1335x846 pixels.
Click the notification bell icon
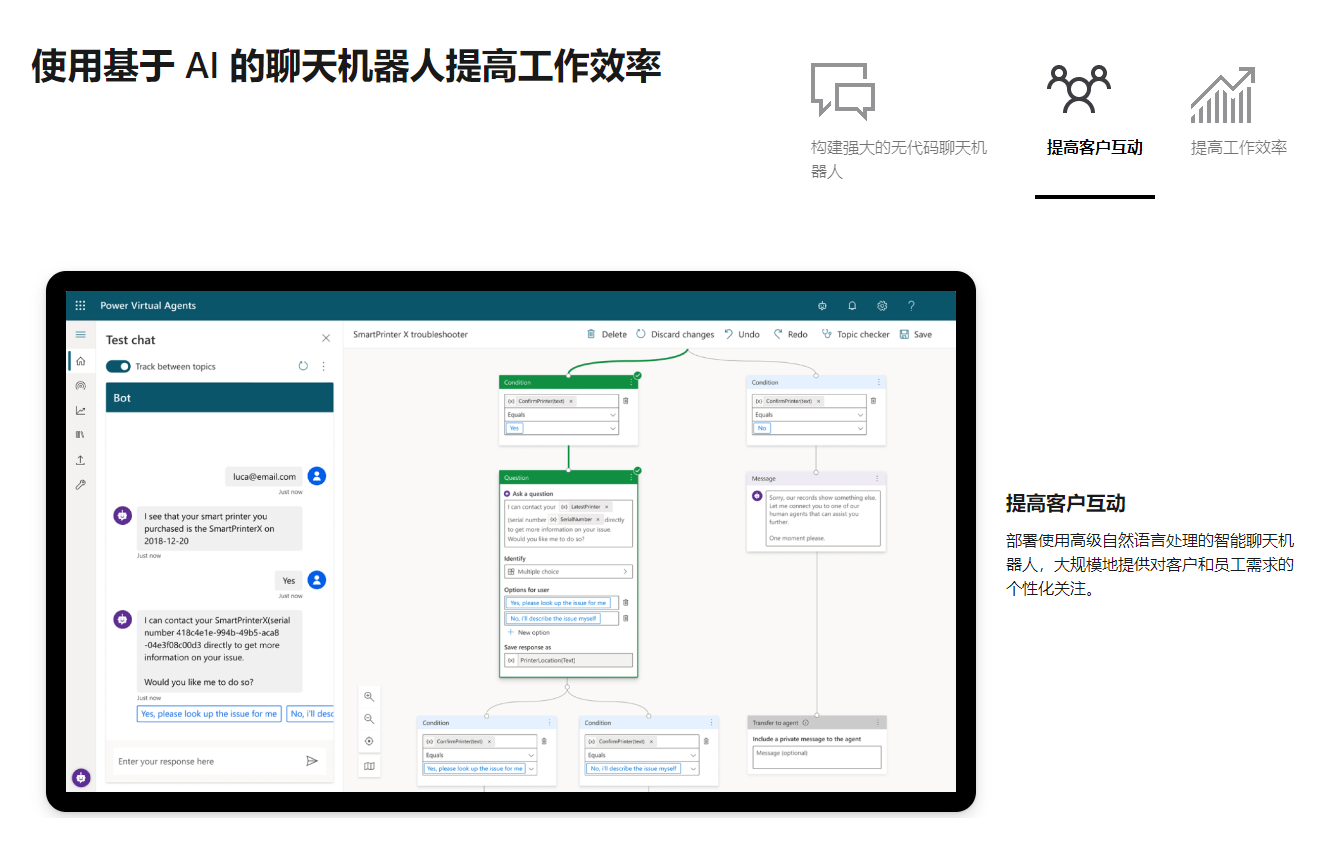pos(852,306)
